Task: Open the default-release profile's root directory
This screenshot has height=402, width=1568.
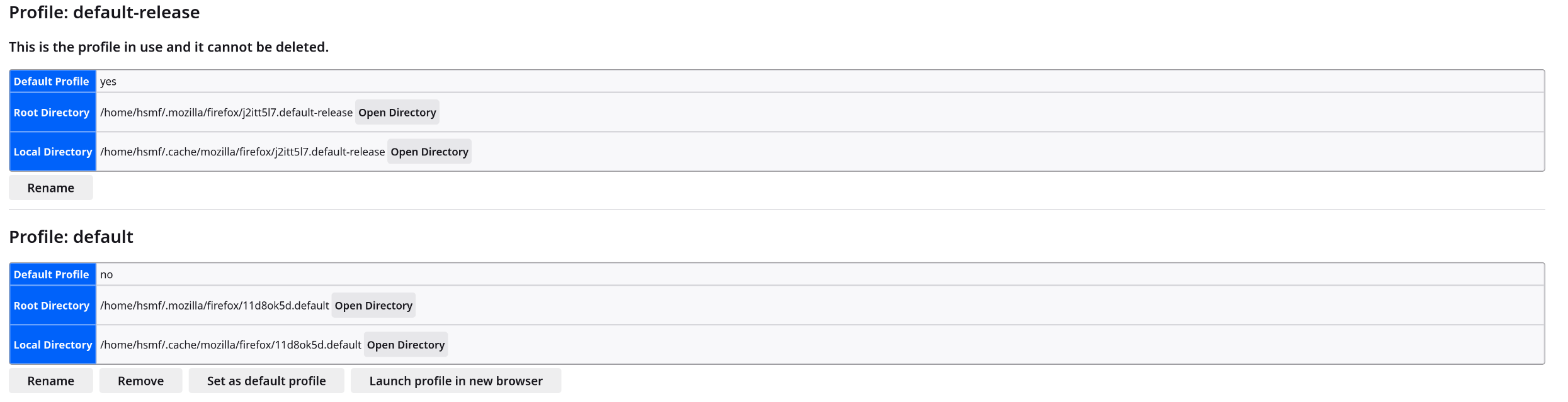Action: click(397, 113)
